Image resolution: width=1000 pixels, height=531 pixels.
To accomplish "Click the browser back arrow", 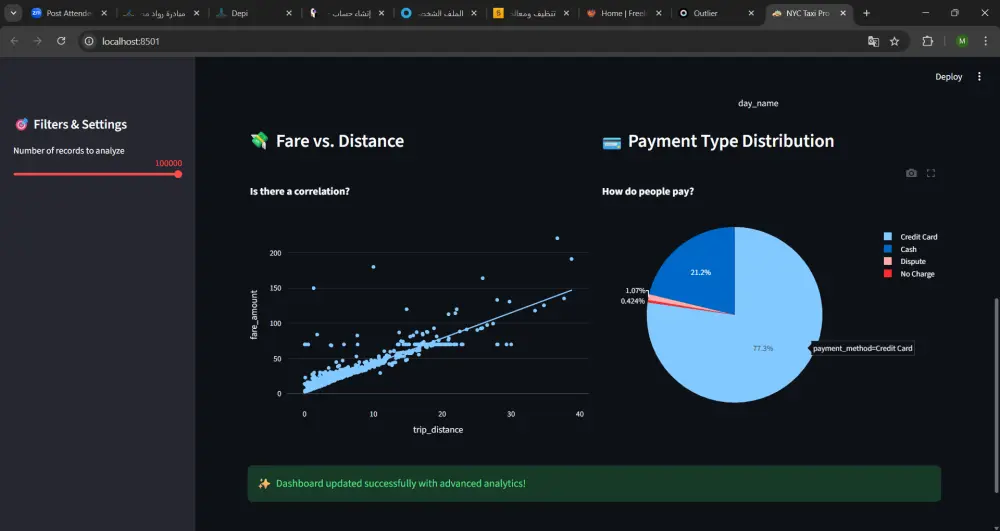I will pos(15,41).
